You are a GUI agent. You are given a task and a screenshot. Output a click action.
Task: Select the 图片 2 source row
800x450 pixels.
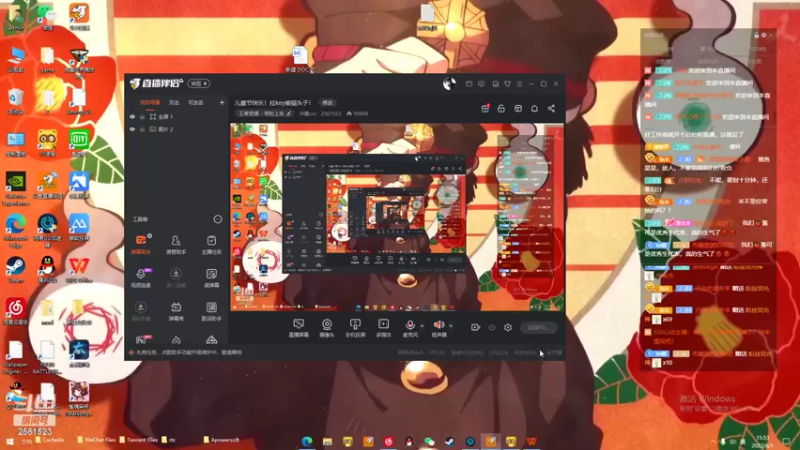point(177,129)
